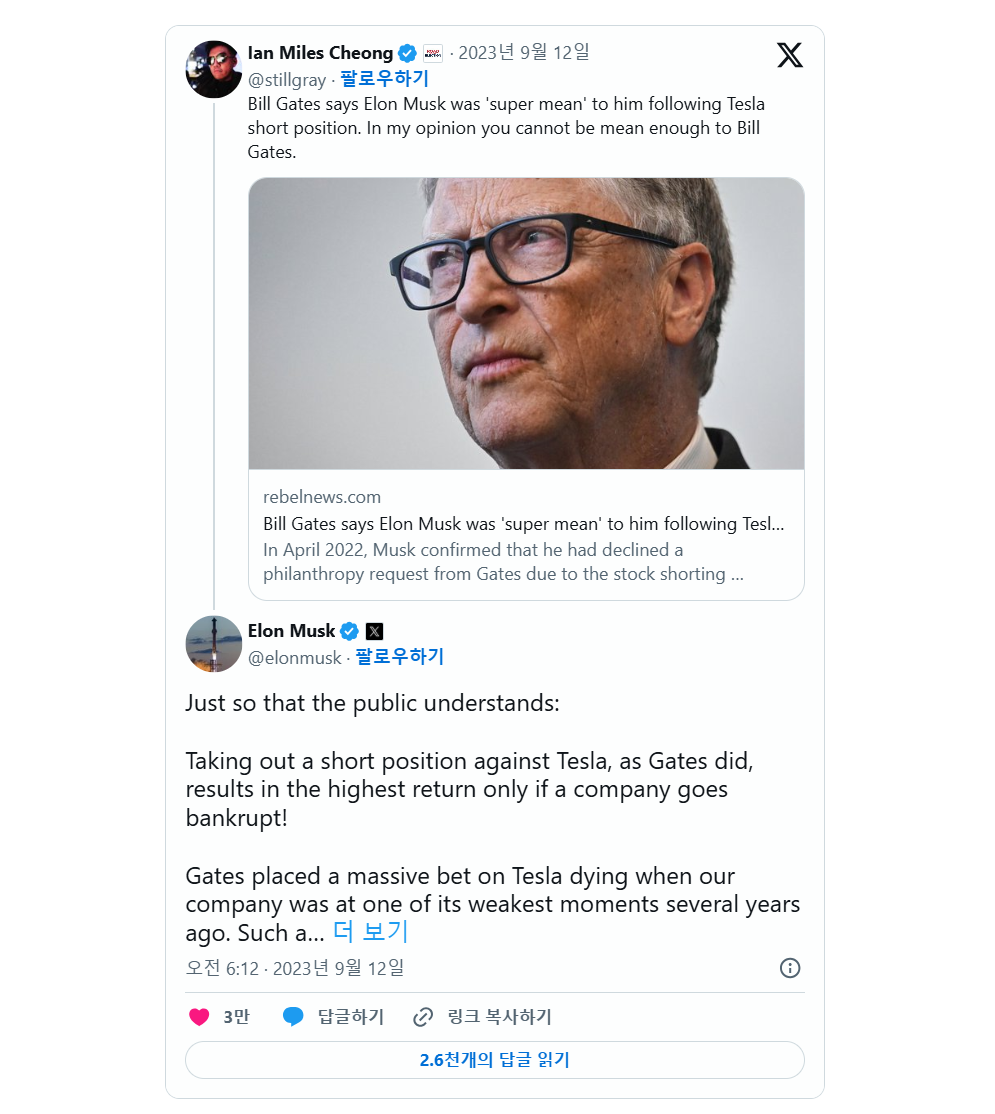Open Ian Miles Cheong's profile avatar
The image size is (995, 1114).
214,69
